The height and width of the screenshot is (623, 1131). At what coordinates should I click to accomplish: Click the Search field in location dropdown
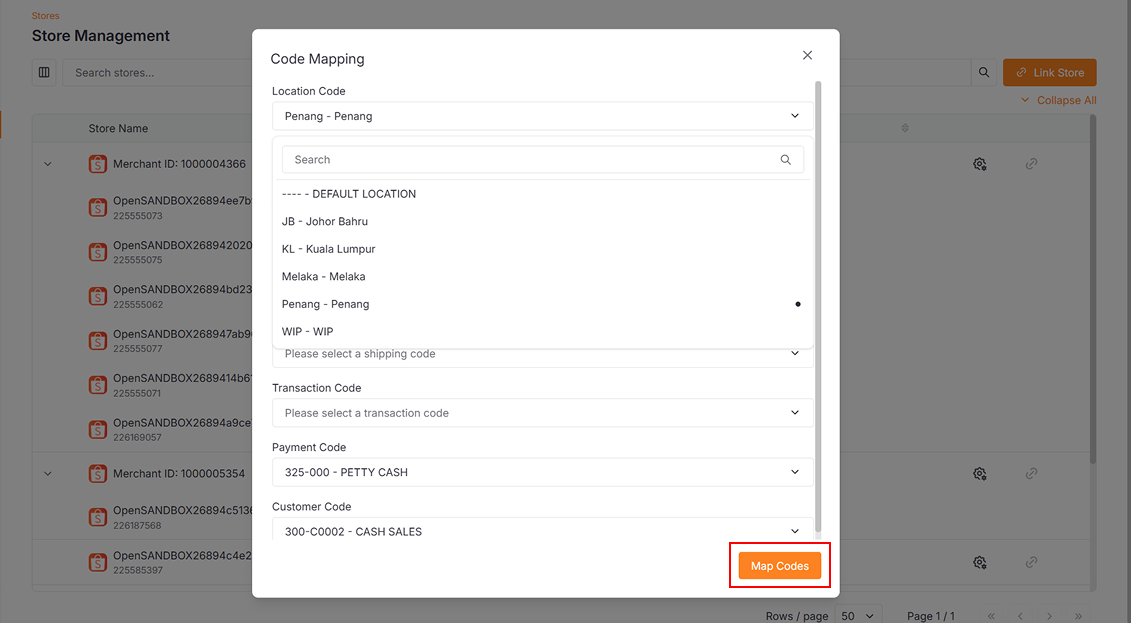click(530, 160)
